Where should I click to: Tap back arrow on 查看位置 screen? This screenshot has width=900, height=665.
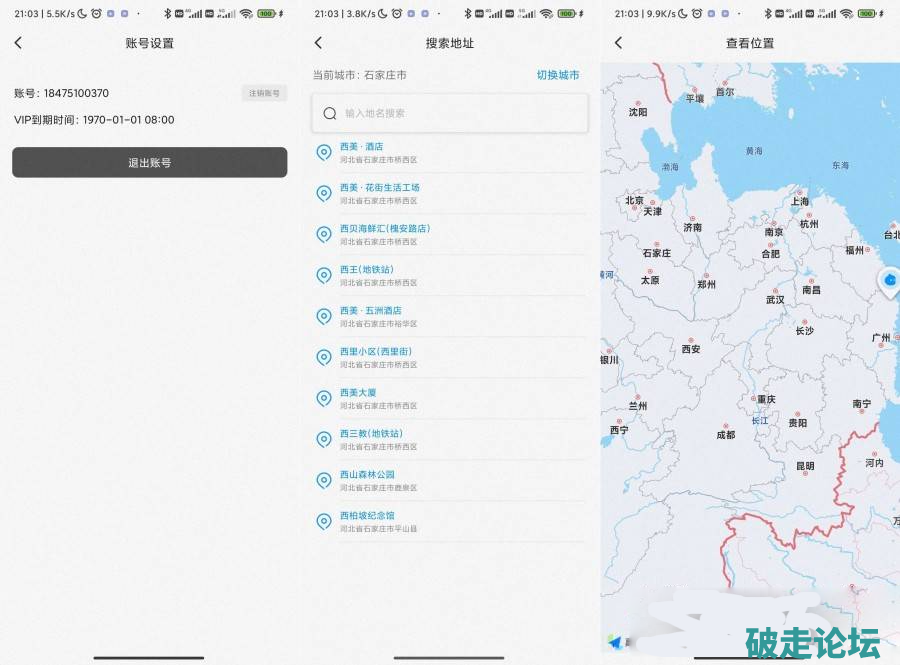click(618, 43)
